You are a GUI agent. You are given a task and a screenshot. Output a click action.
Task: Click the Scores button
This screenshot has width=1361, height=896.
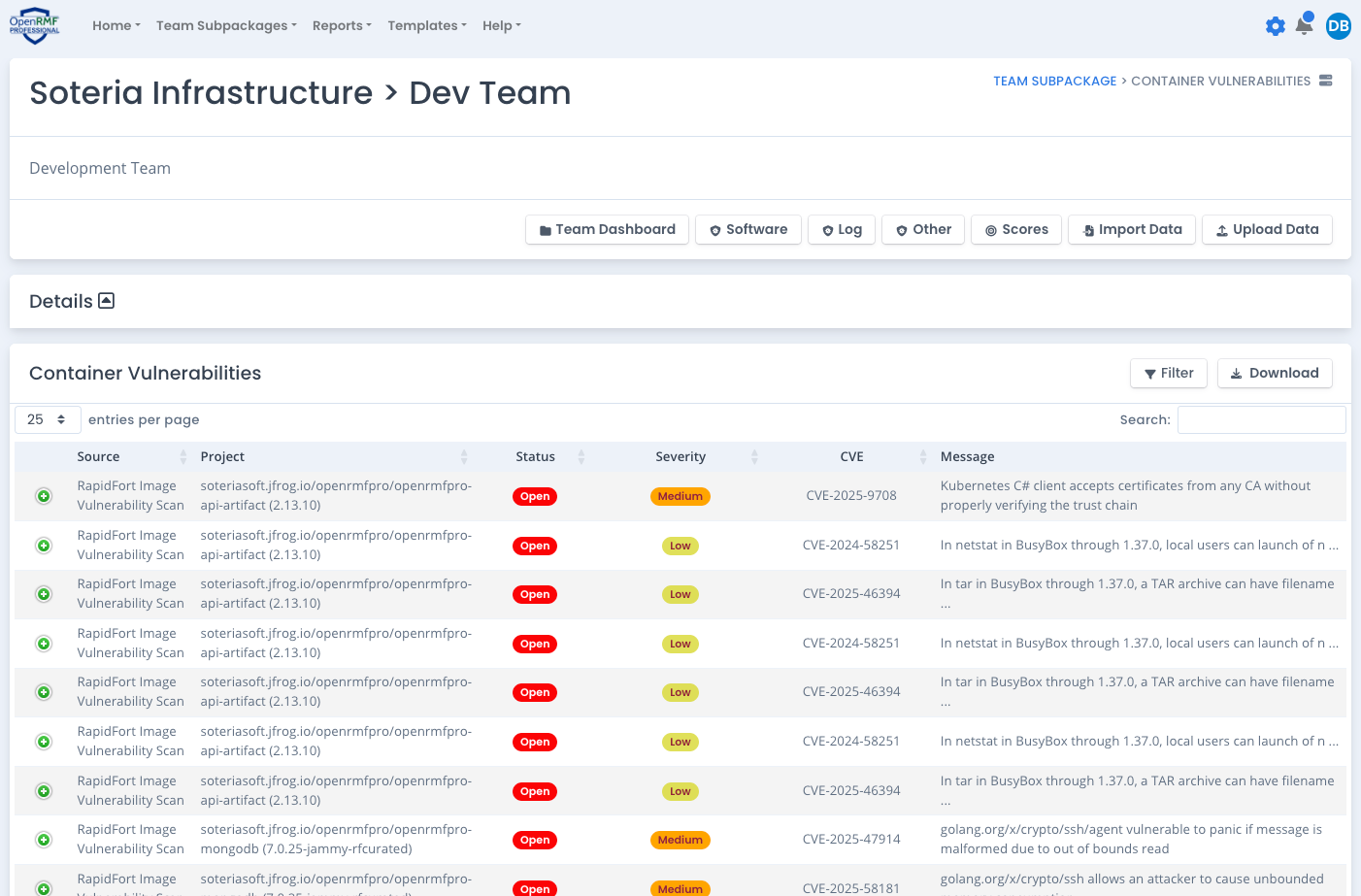click(x=1016, y=229)
